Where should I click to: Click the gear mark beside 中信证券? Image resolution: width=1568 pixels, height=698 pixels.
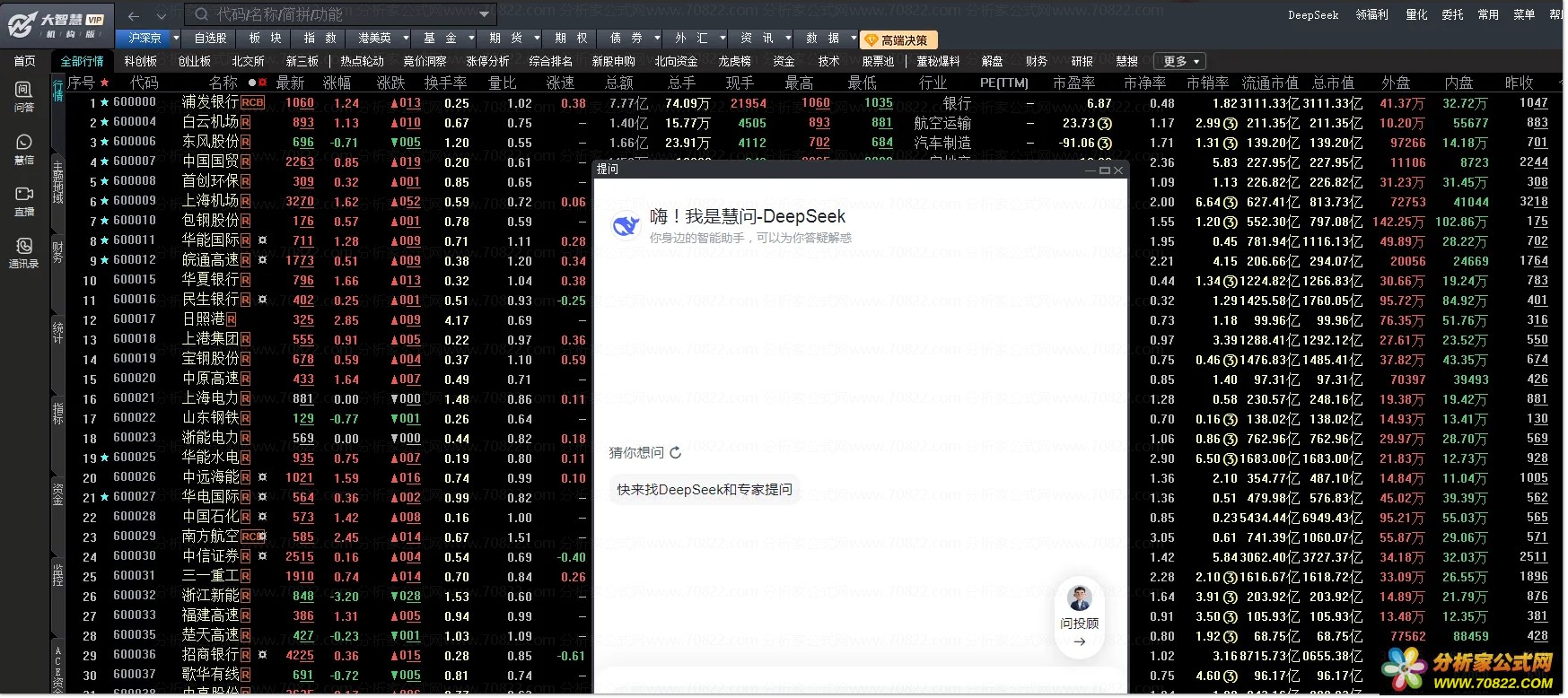point(263,557)
